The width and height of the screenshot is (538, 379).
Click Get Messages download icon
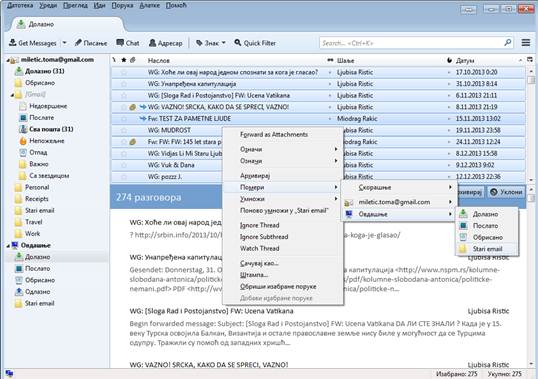point(13,43)
